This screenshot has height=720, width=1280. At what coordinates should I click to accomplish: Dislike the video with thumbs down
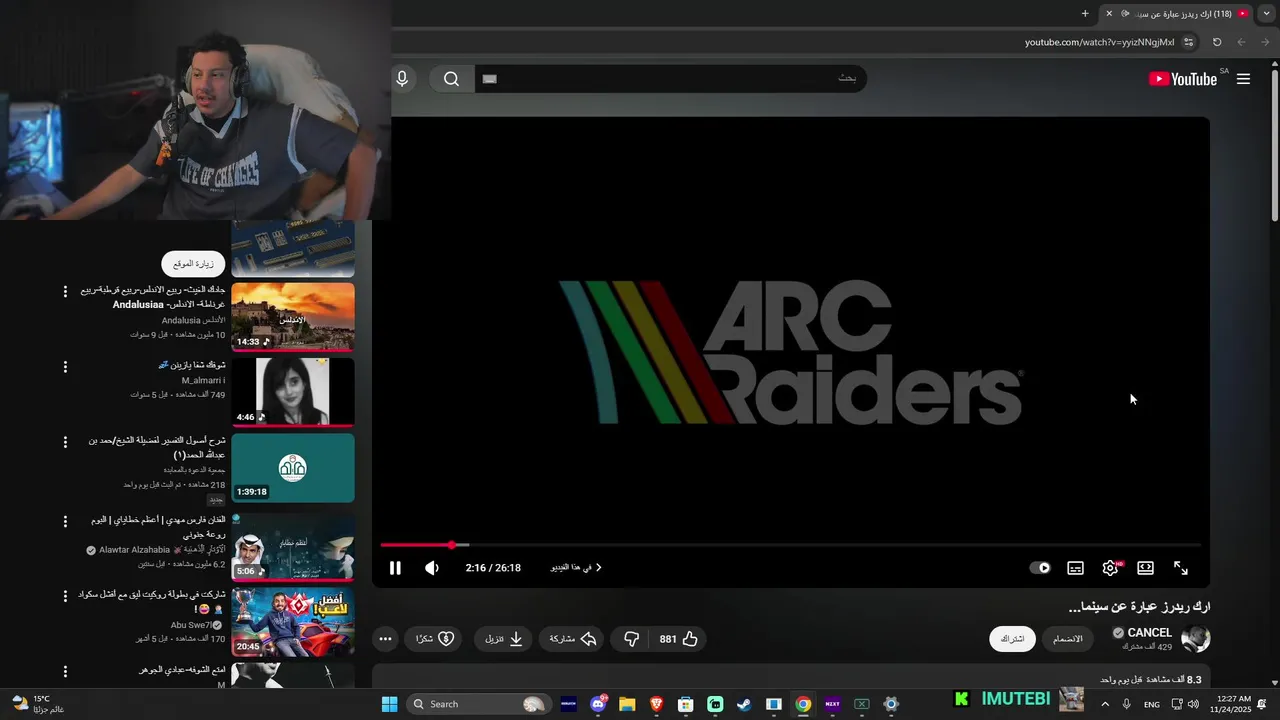tap(631, 639)
